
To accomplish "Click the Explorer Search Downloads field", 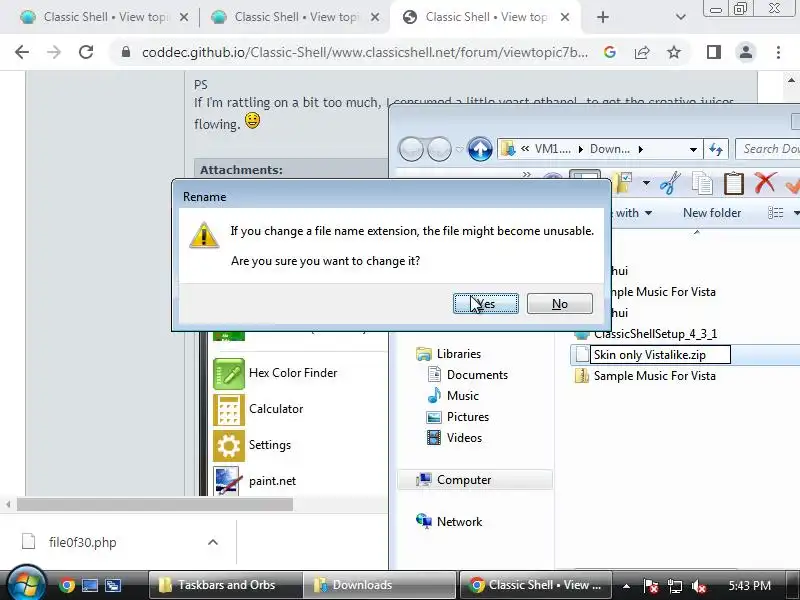I will (768, 149).
